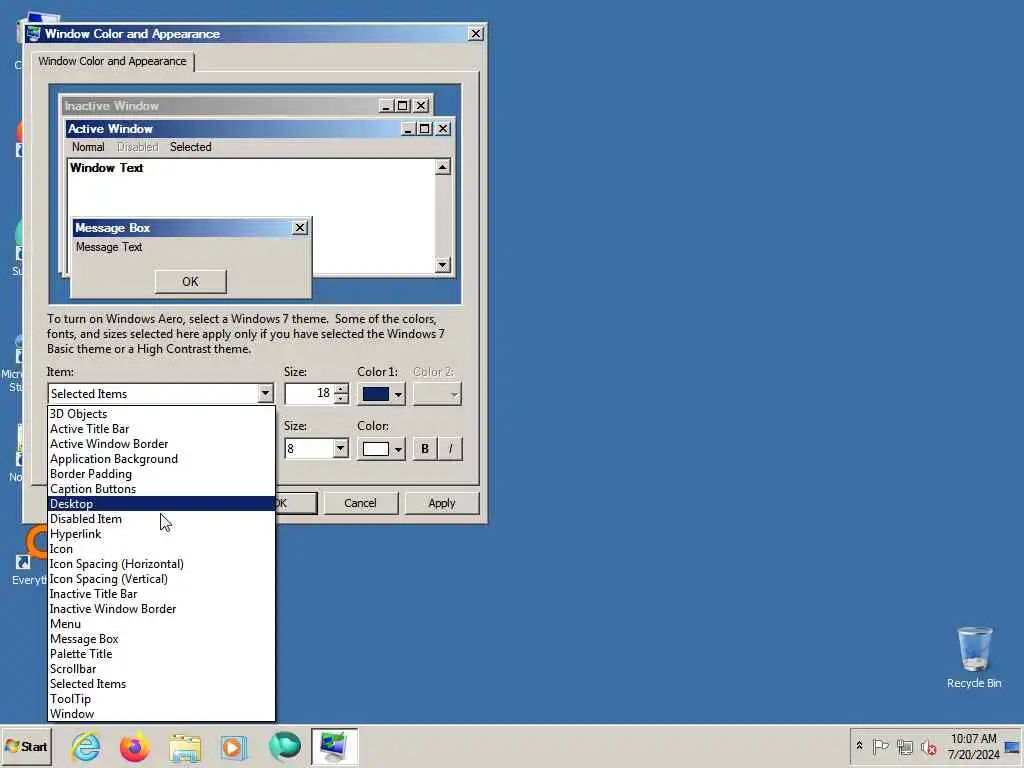
Task: Choose 'Disabled Item' from the list
Action: point(161,519)
